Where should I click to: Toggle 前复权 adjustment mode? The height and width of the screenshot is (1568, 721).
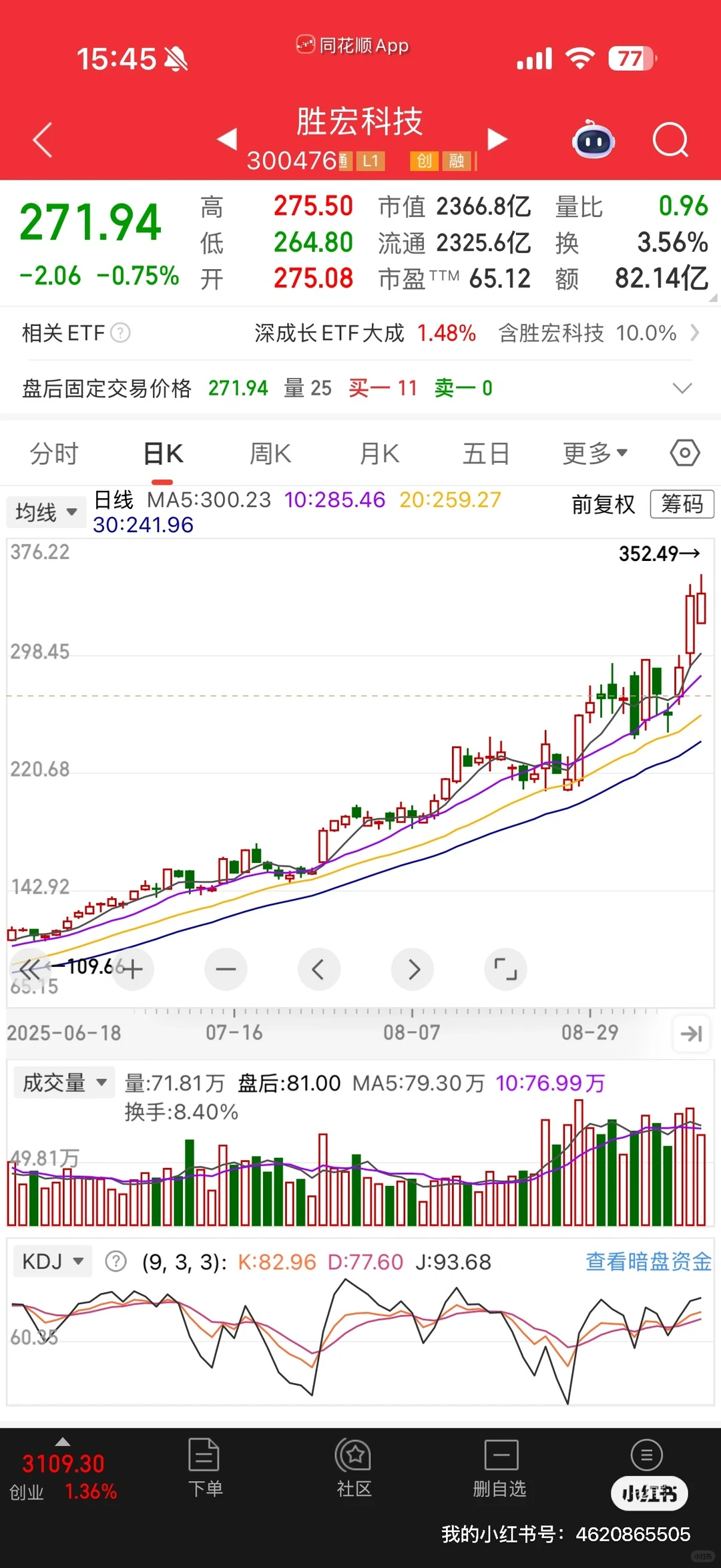click(604, 504)
